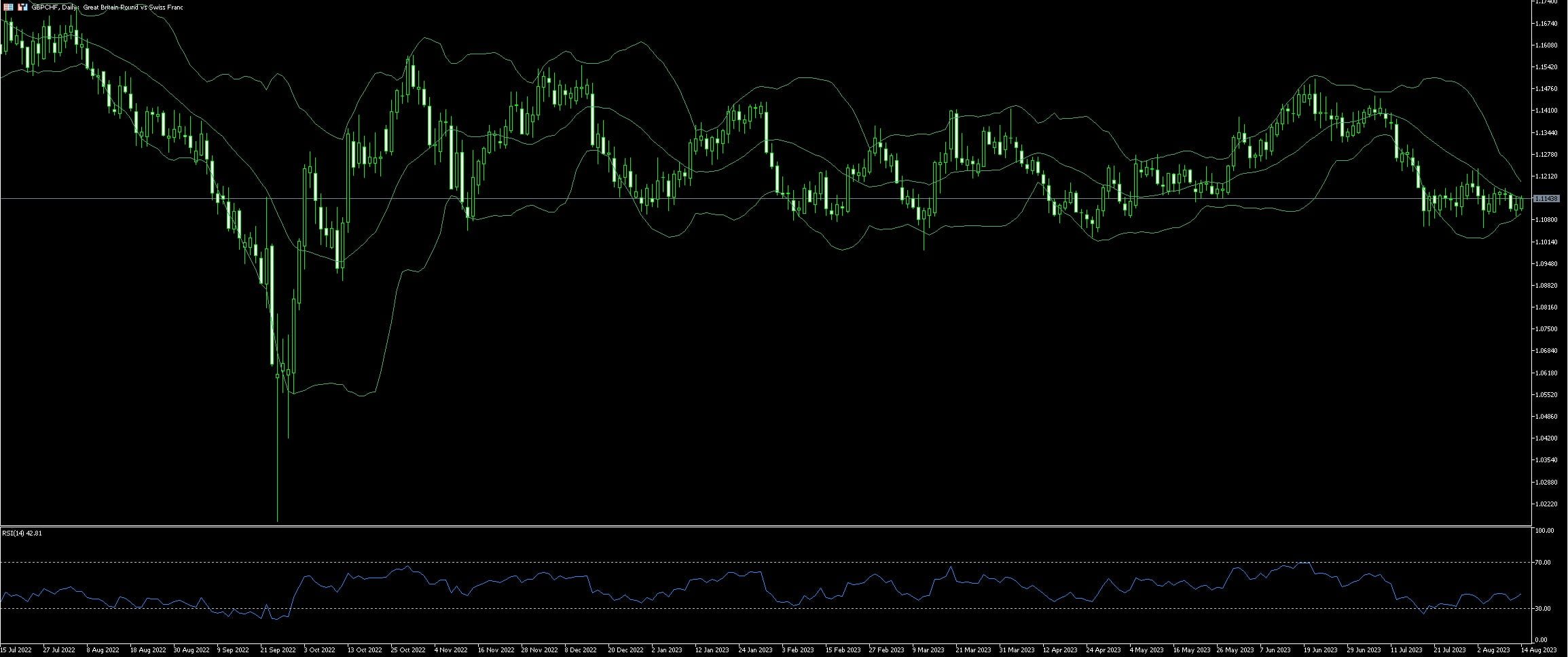The width and height of the screenshot is (1568, 657).
Task: Click the 21 Sep 2022 date label
Action: click(278, 650)
